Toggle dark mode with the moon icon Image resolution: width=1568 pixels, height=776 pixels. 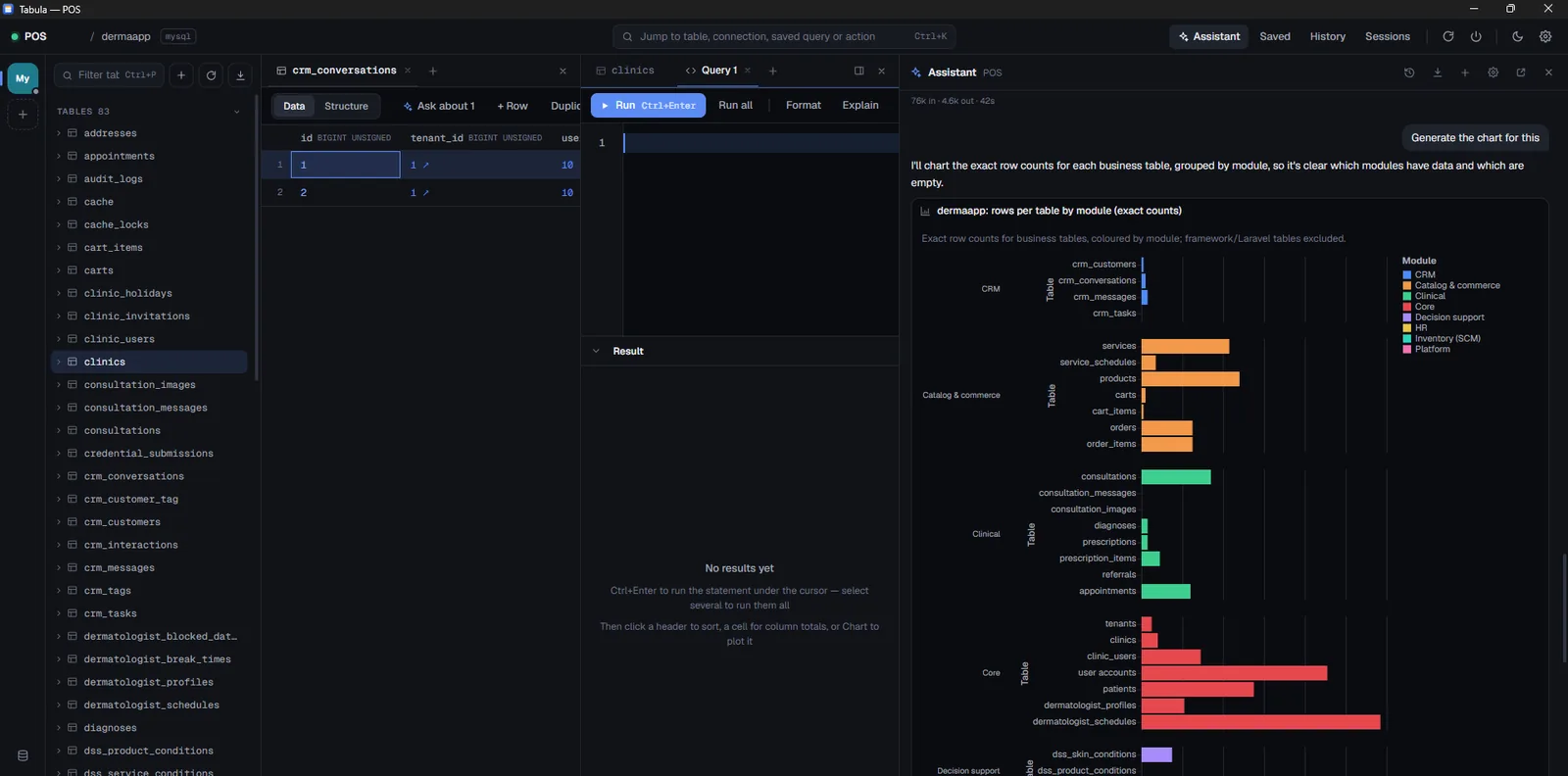point(1517,36)
